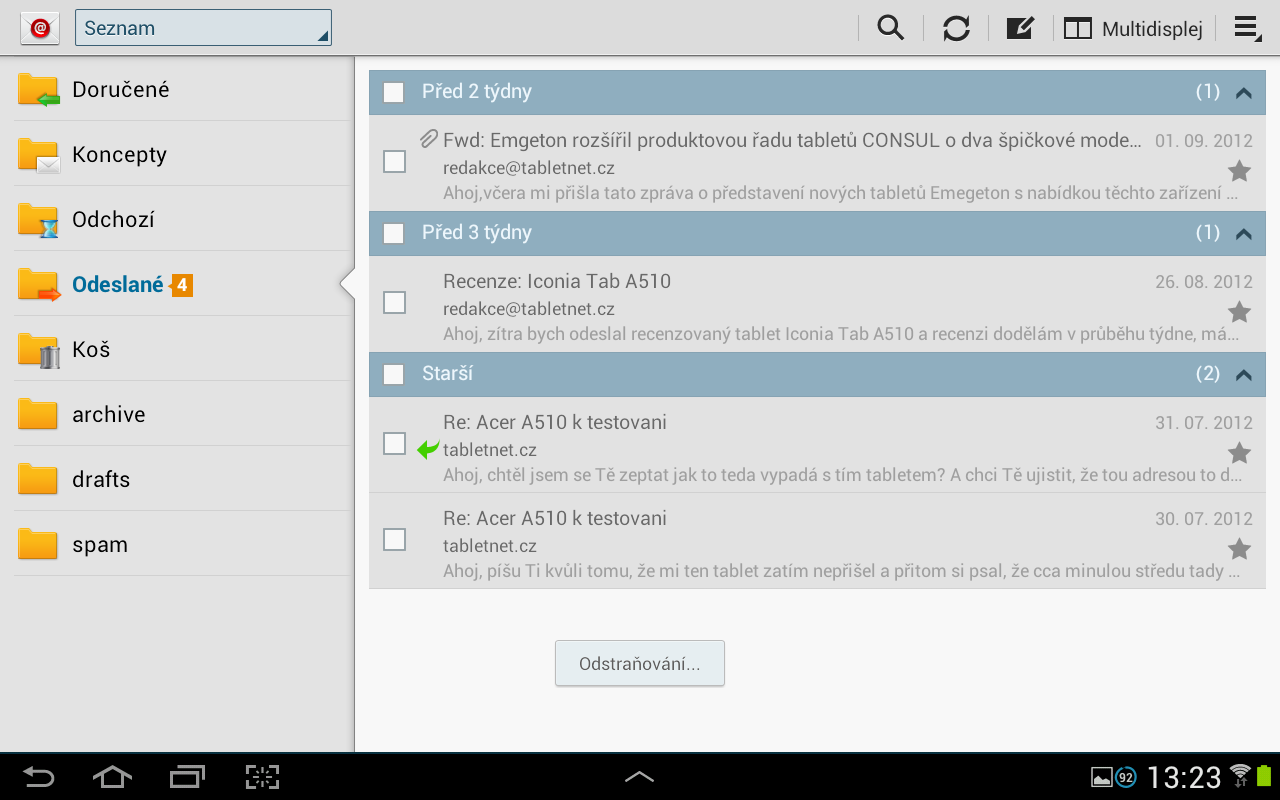Tap the Android home button
This screenshot has height=800, width=1280.
(x=112, y=777)
